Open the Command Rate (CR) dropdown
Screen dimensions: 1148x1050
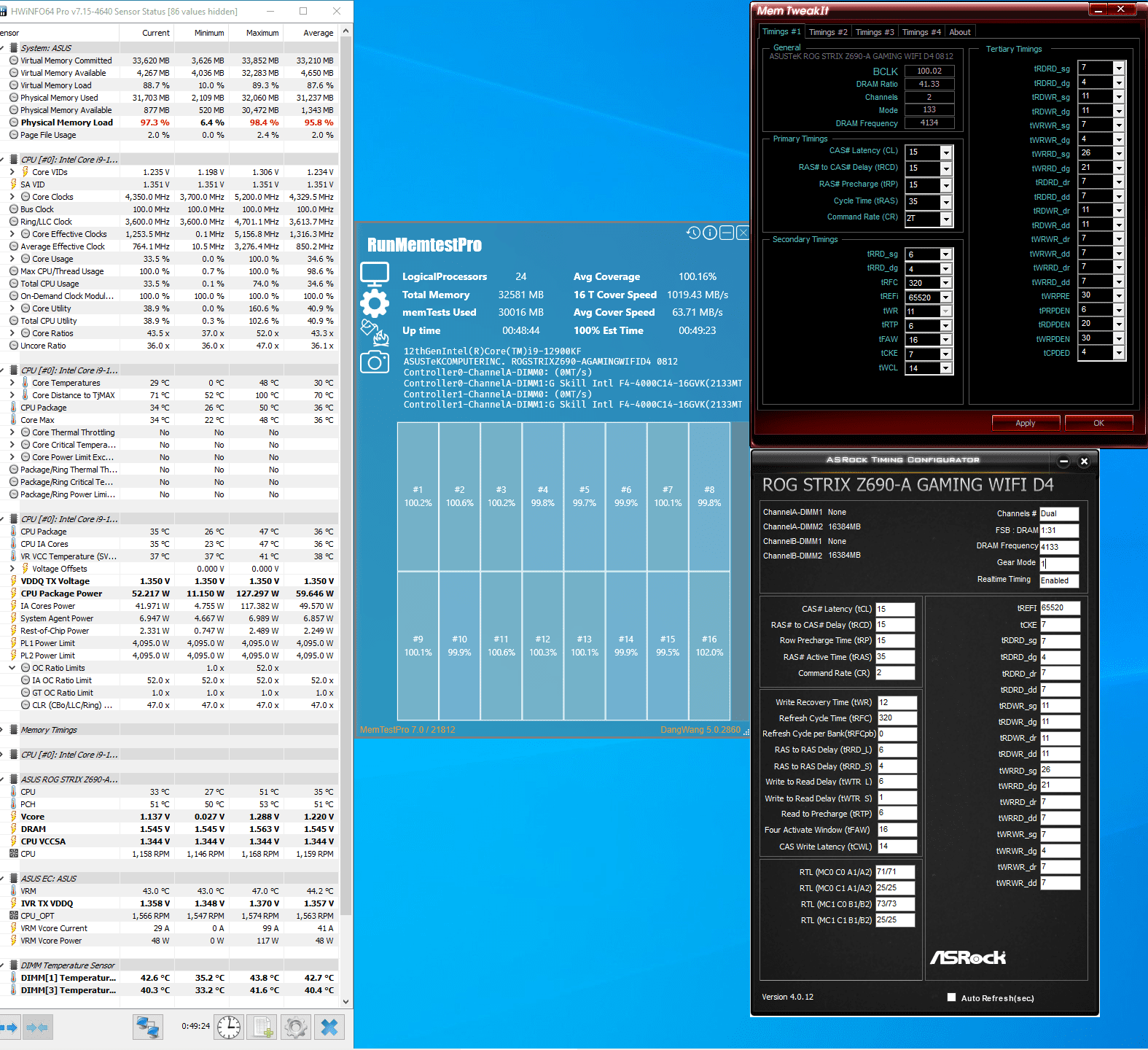point(946,219)
